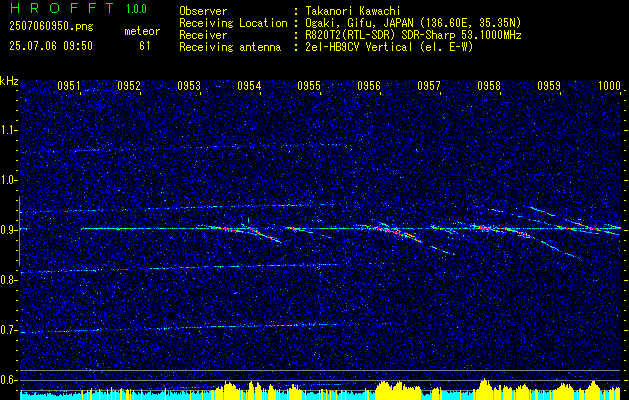Image resolution: width=629 pixels, height=400 pixels.
Task: Click the 1000 time marker
Action: (x=609, y=86)
